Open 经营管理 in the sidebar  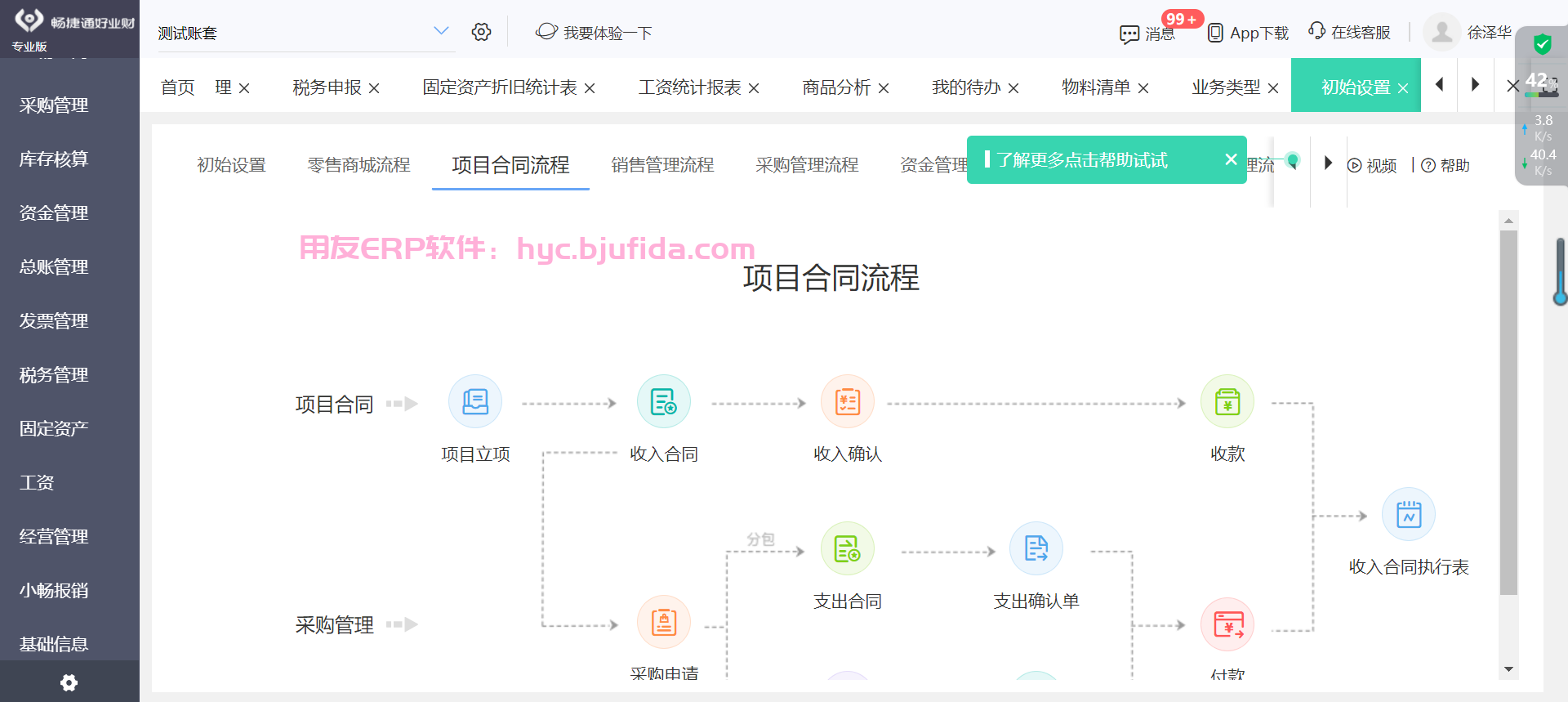(x=54, y=537)
